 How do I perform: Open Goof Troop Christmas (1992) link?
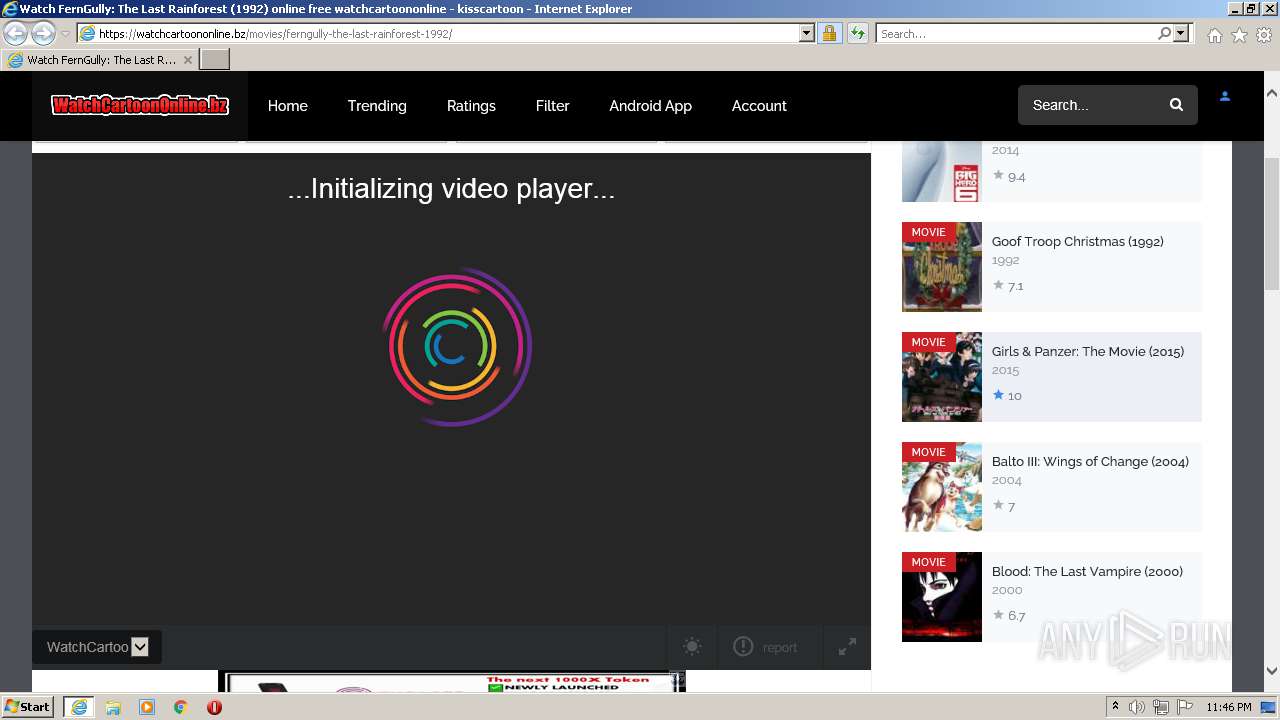coord(1077,241)
